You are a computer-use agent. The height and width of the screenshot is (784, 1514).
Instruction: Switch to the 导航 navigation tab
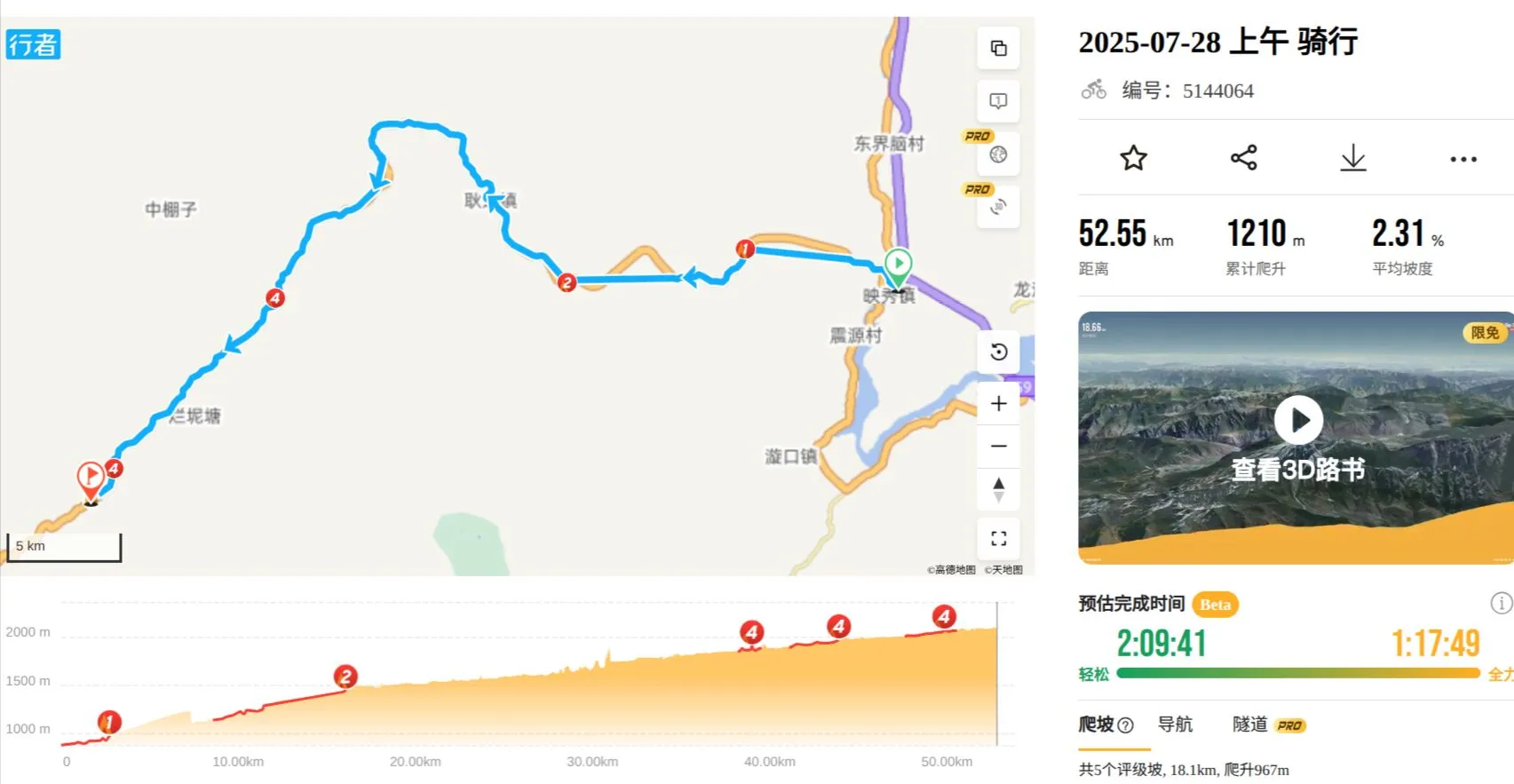coord(1175,725)
